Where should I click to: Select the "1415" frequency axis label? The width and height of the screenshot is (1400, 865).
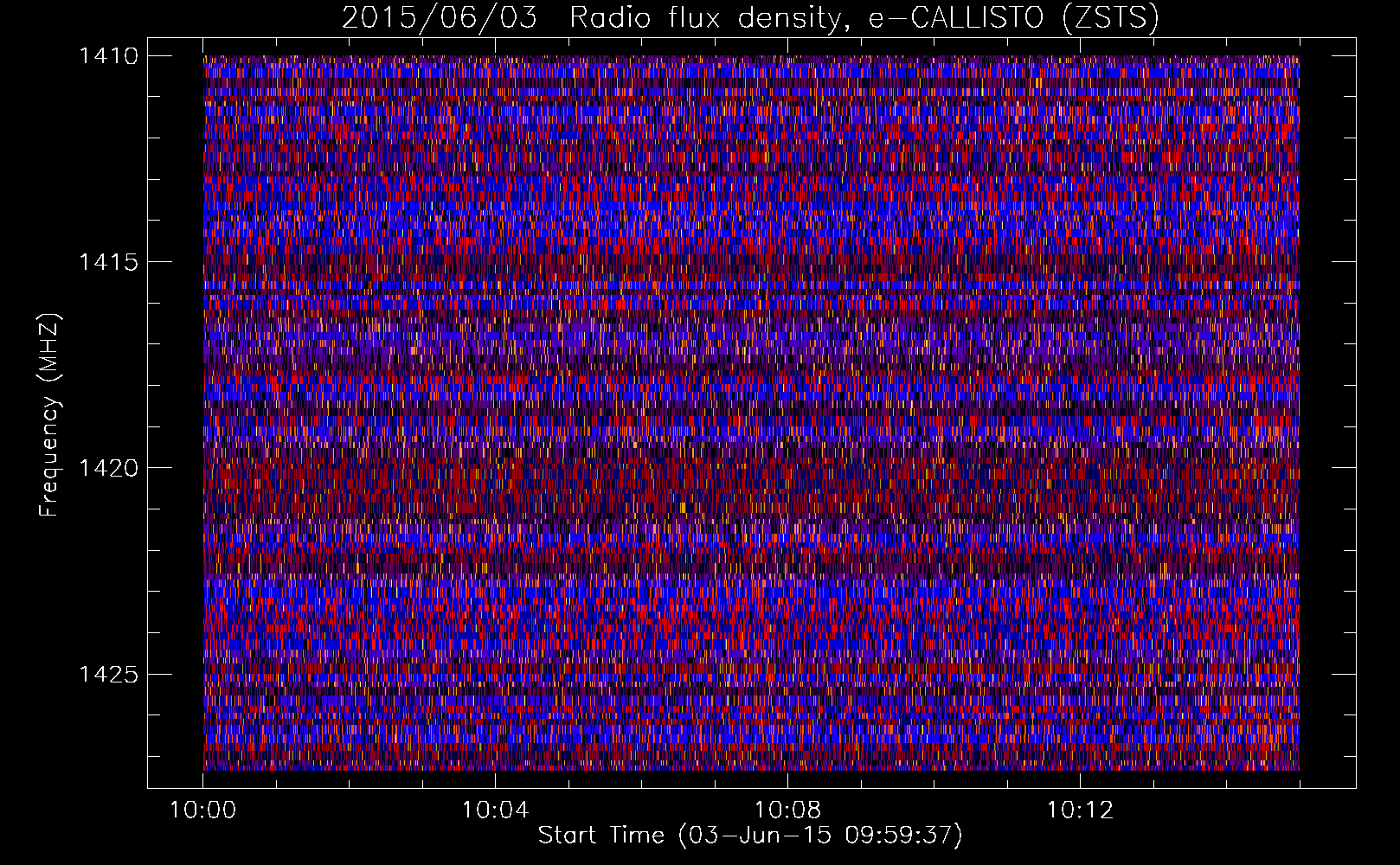(108, 262)
